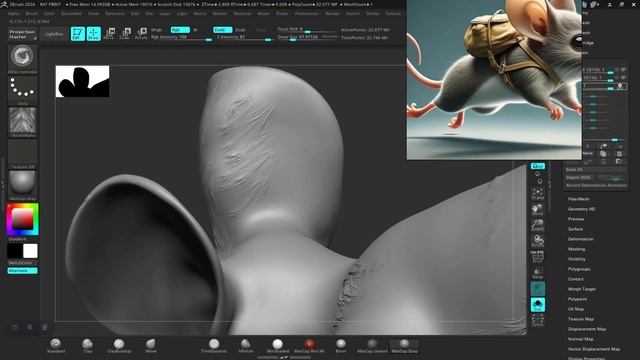
Task: Expand the Polygroups subpalette
Action: (579, 269)
